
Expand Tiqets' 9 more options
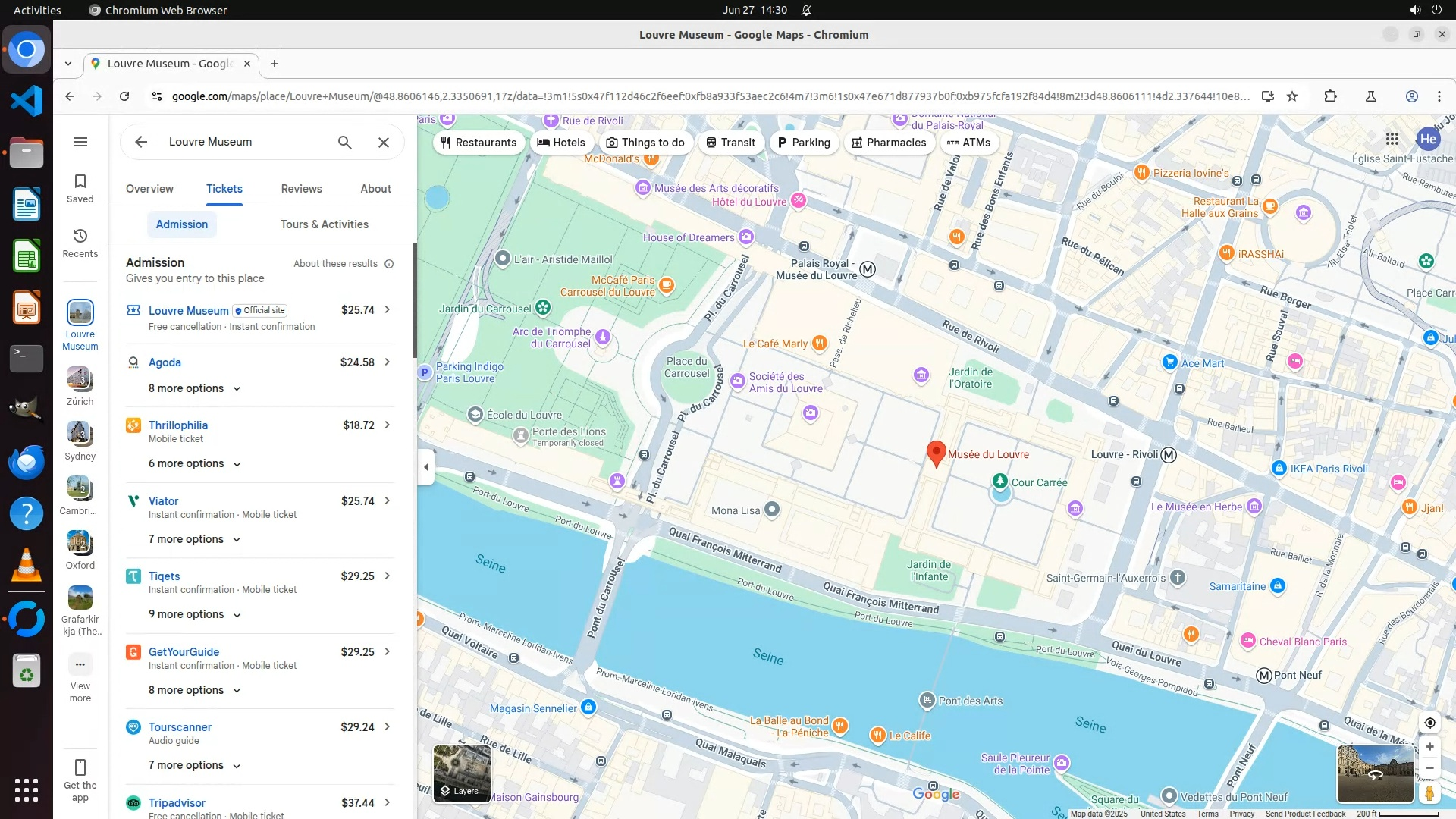pos(194,614)
